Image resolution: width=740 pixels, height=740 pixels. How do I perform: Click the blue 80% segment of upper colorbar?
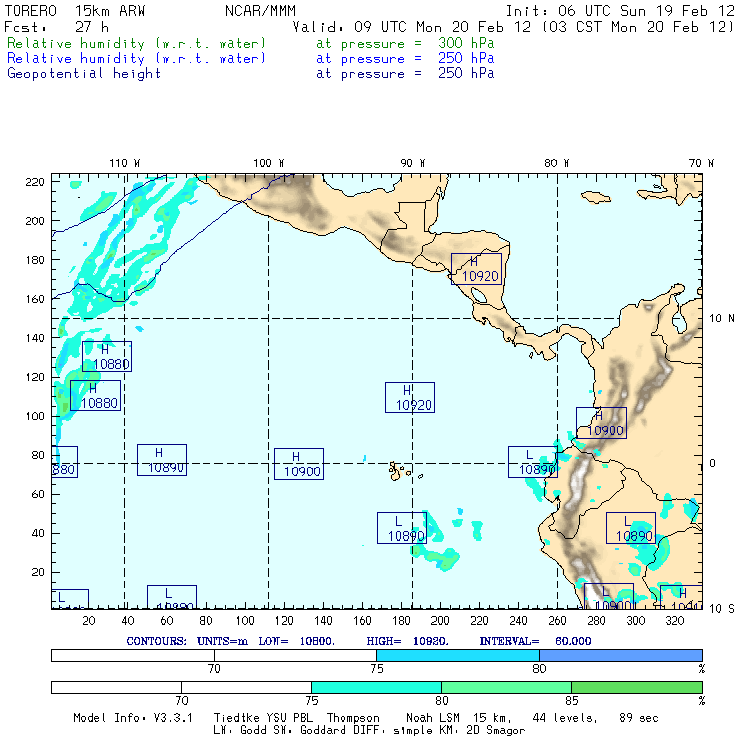620,654
